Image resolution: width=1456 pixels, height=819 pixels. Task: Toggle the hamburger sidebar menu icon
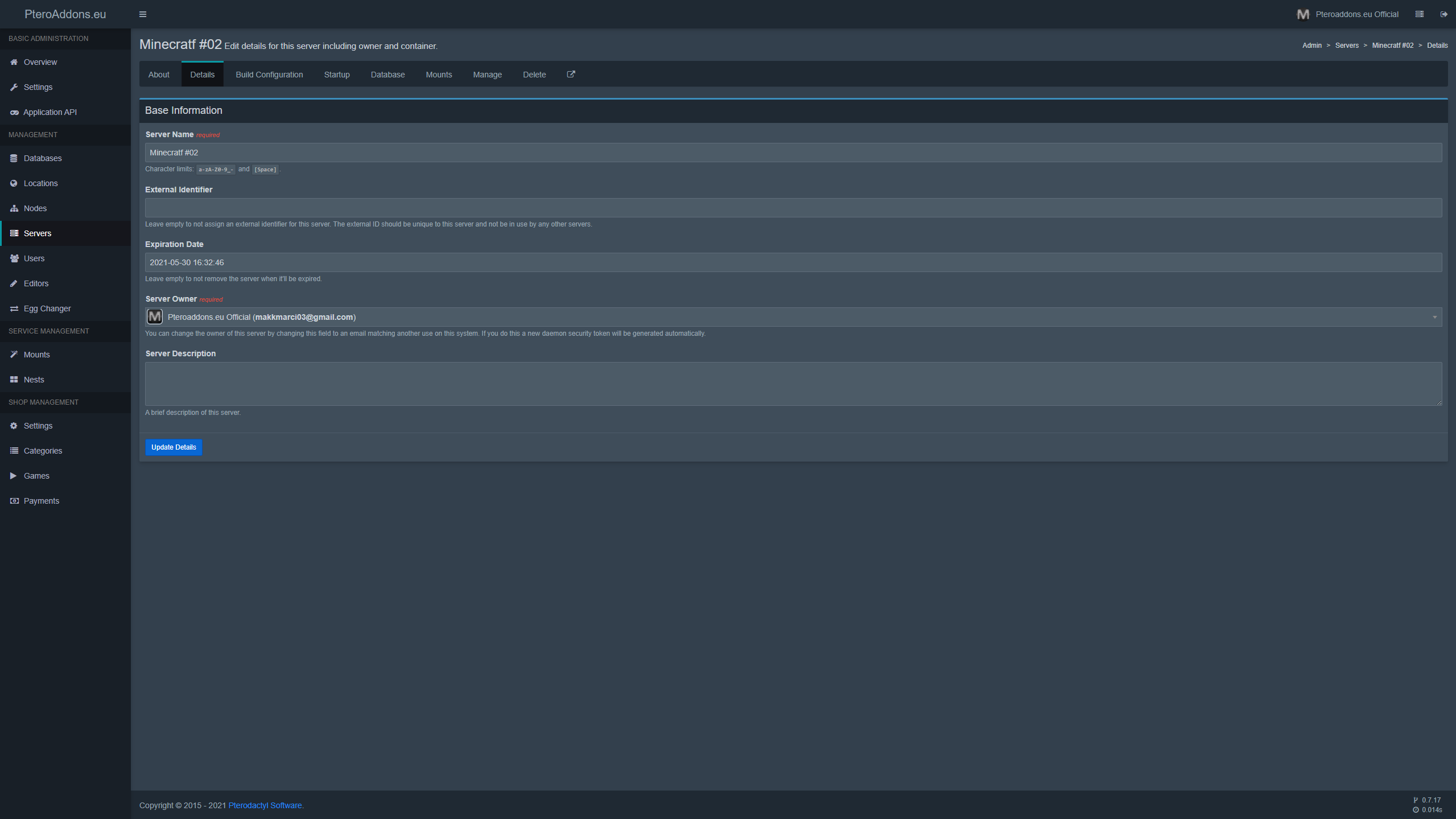[x=143, y=14]
